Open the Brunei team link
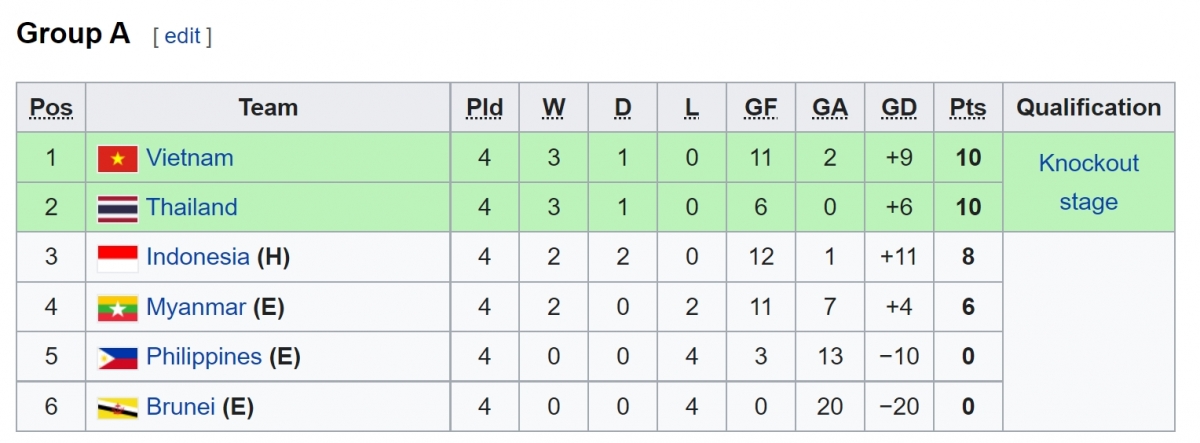Screen dimensions: 1200x443 pyautogui.click(x=181, y=407)
